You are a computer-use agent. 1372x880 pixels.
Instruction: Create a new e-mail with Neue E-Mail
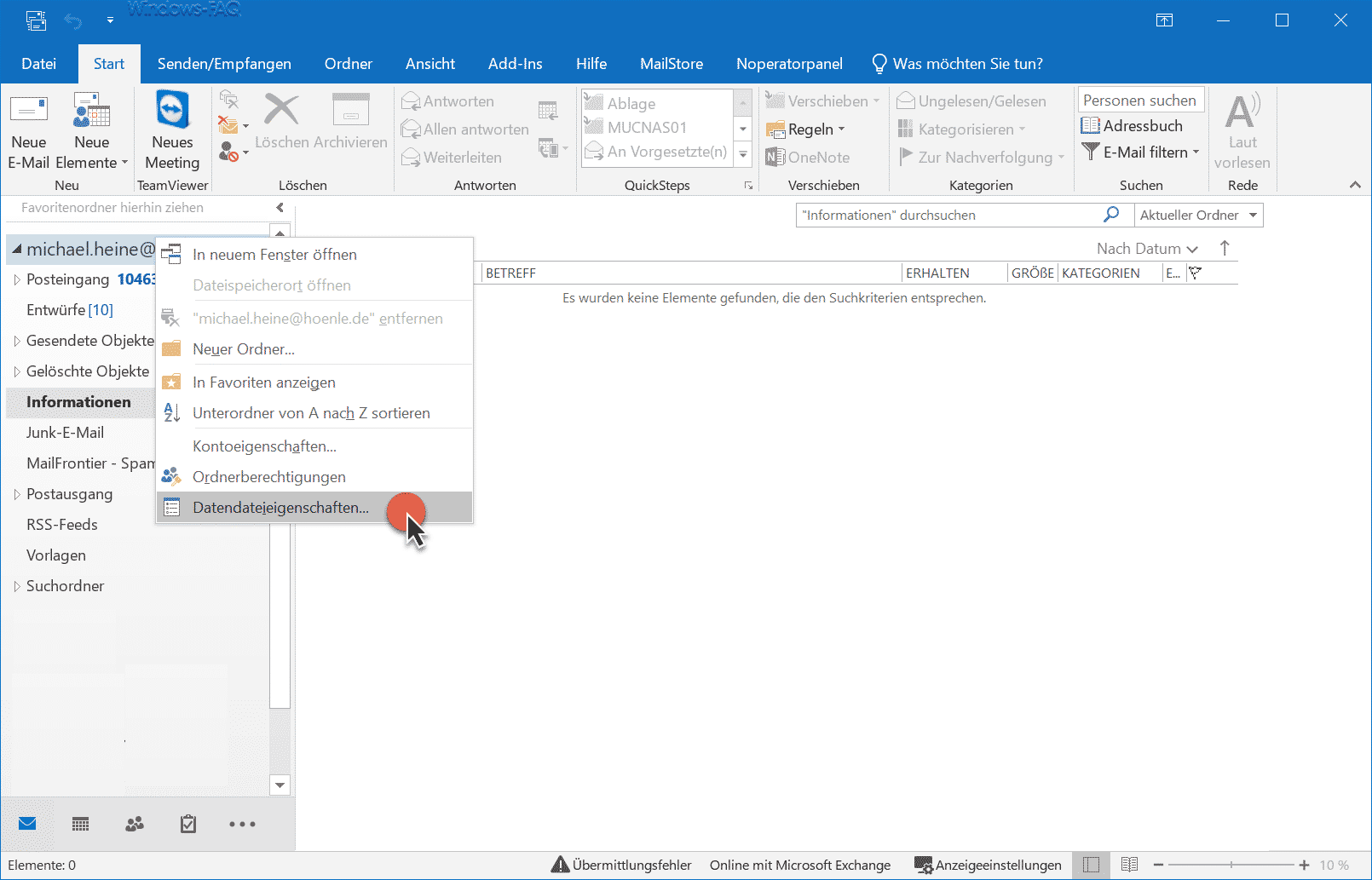[x=28, y=130]
